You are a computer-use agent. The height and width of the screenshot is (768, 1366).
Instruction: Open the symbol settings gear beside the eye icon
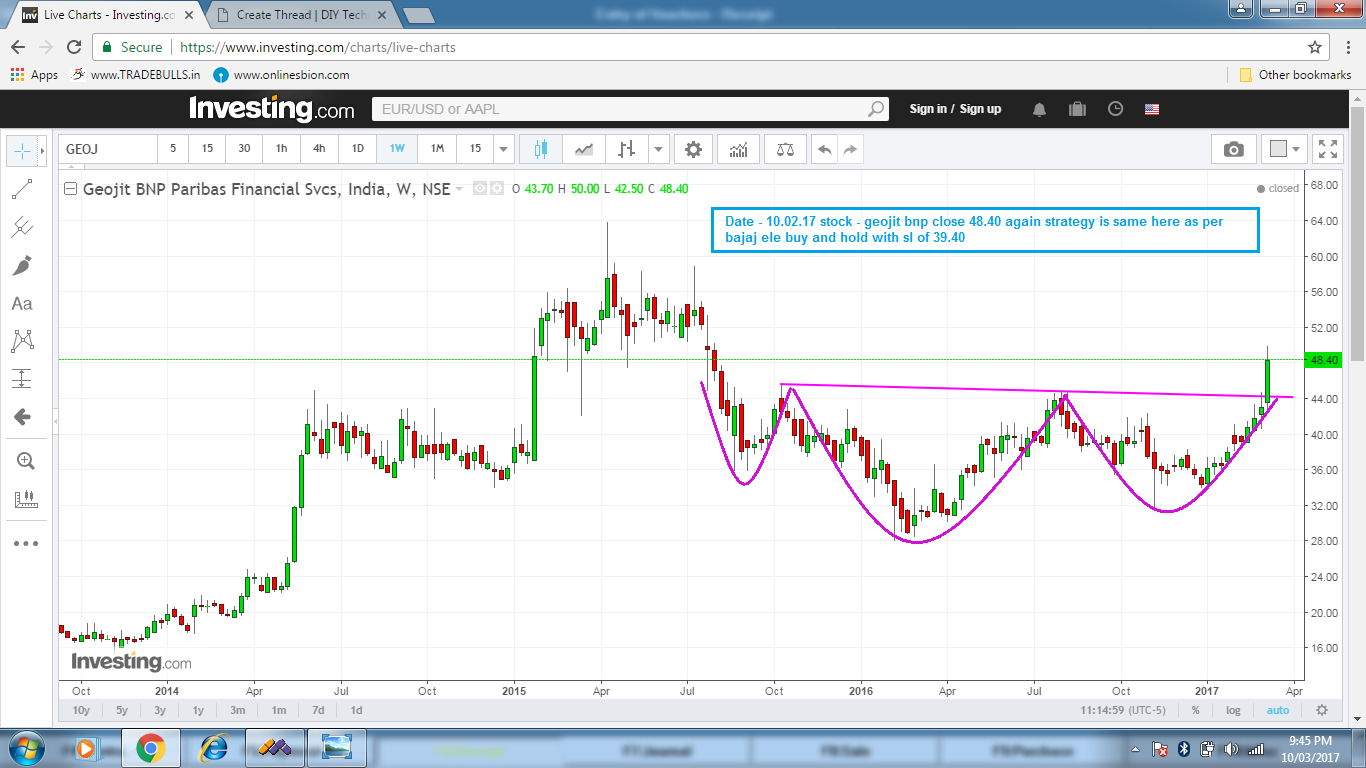coord(496,188)
